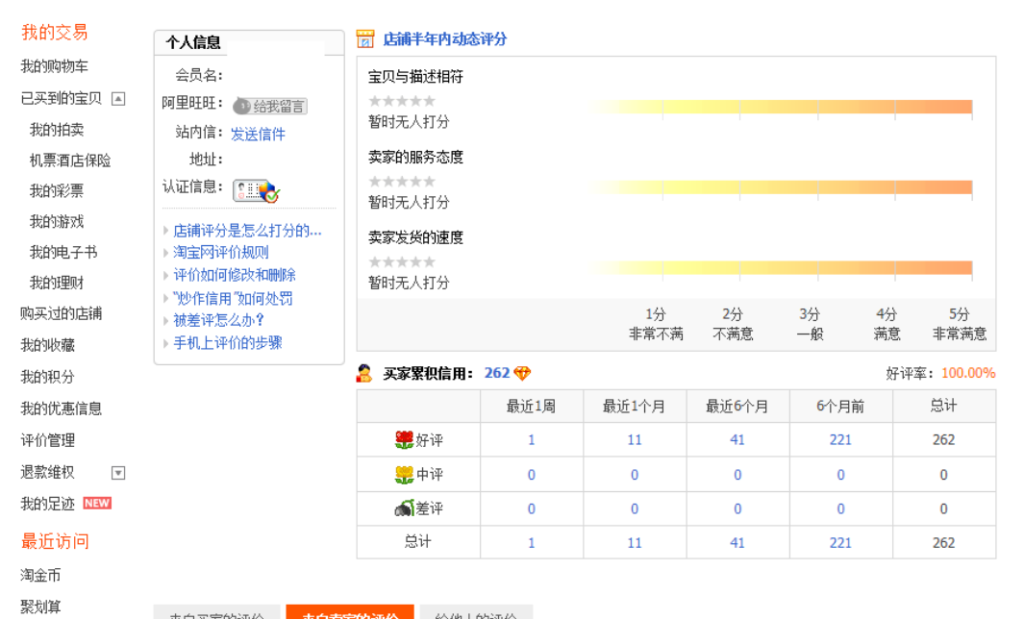The height and width of the screenshot is (619, 1024).
Task: Click the yellow flower 中评 icon
Action: point(404,474)
